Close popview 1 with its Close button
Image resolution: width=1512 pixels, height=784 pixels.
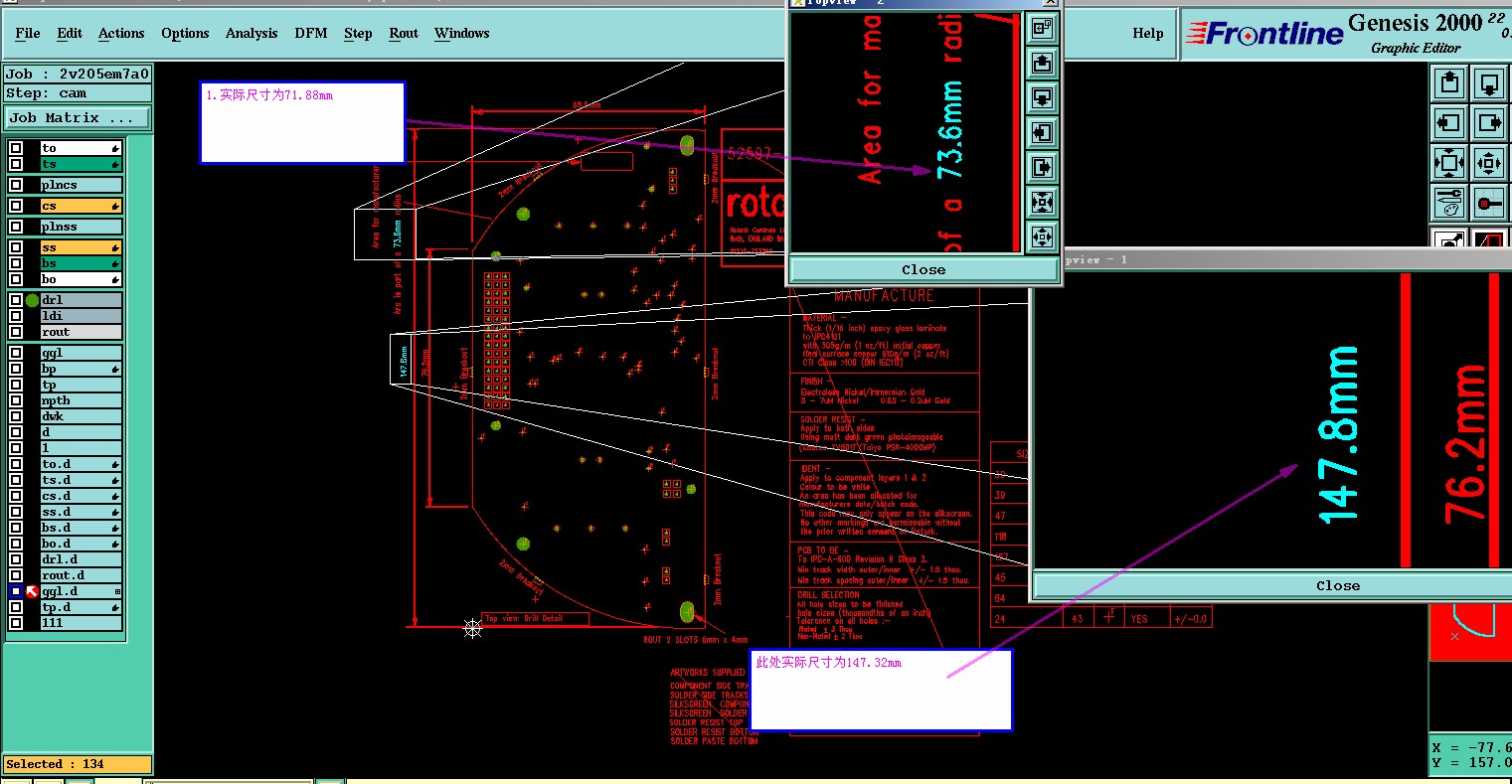1338,585
